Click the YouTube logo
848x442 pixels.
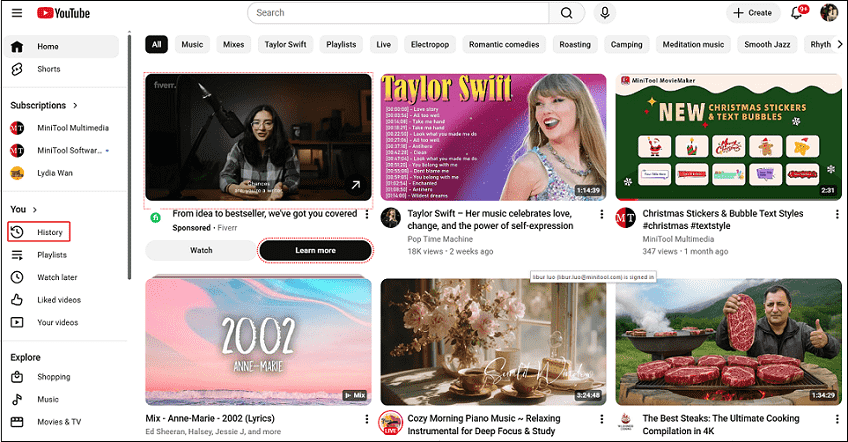[x=63, y=13]
